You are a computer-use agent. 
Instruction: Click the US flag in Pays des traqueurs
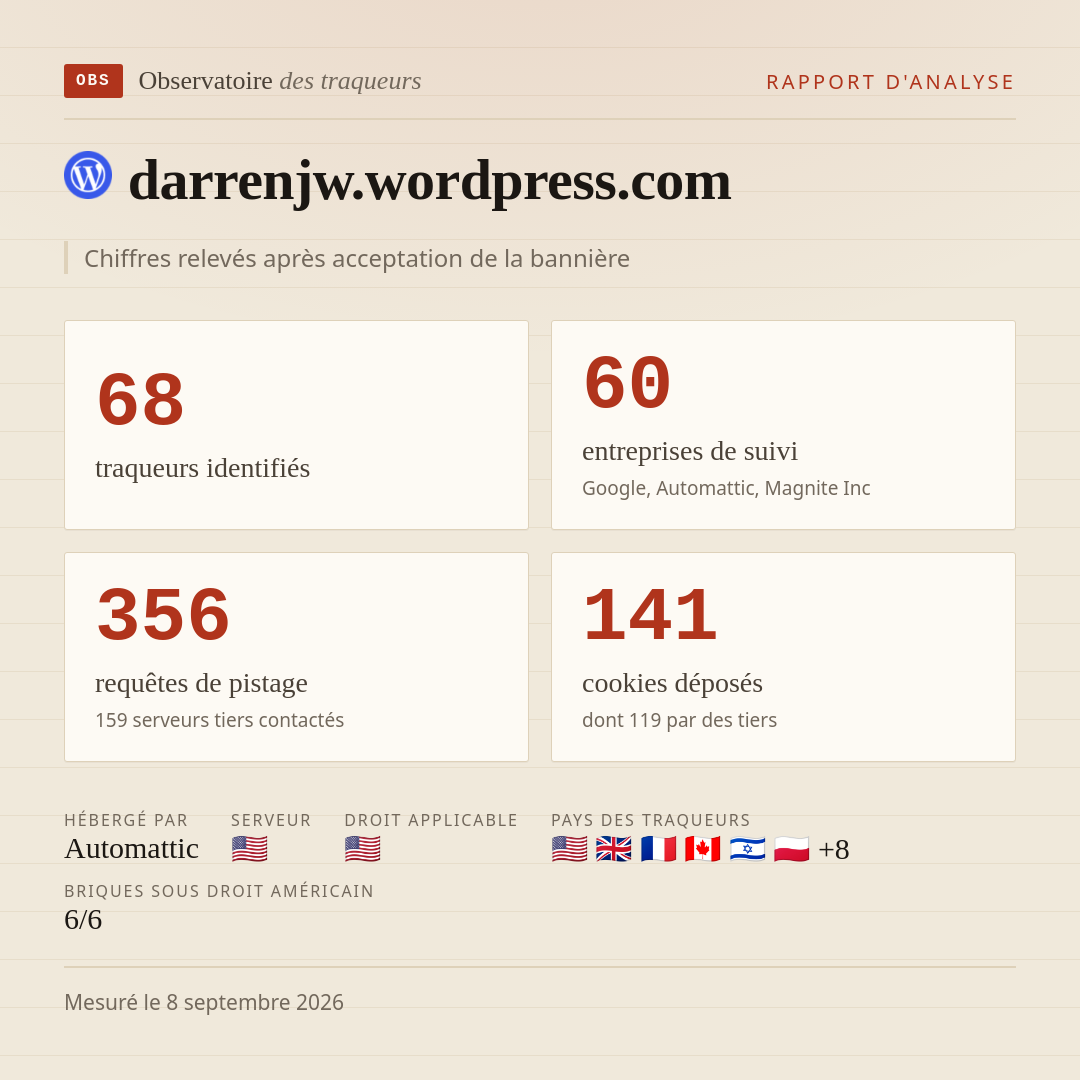pos(570,849)
